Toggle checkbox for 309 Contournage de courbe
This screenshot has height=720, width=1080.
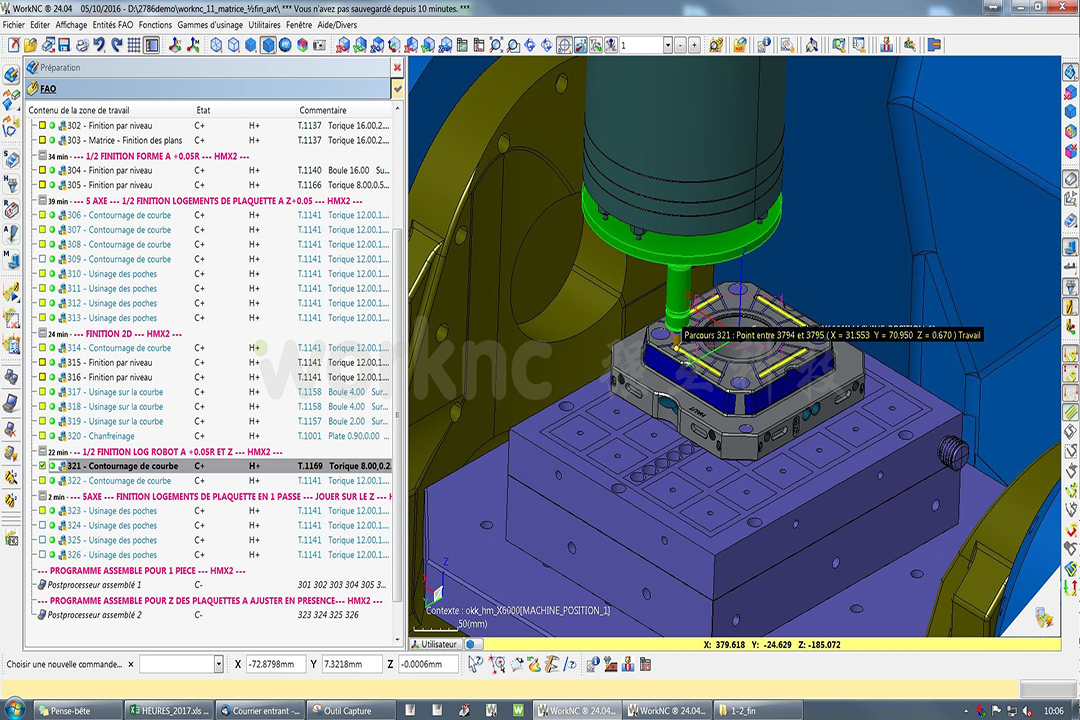pyautogui.click(x=42, y=259)
